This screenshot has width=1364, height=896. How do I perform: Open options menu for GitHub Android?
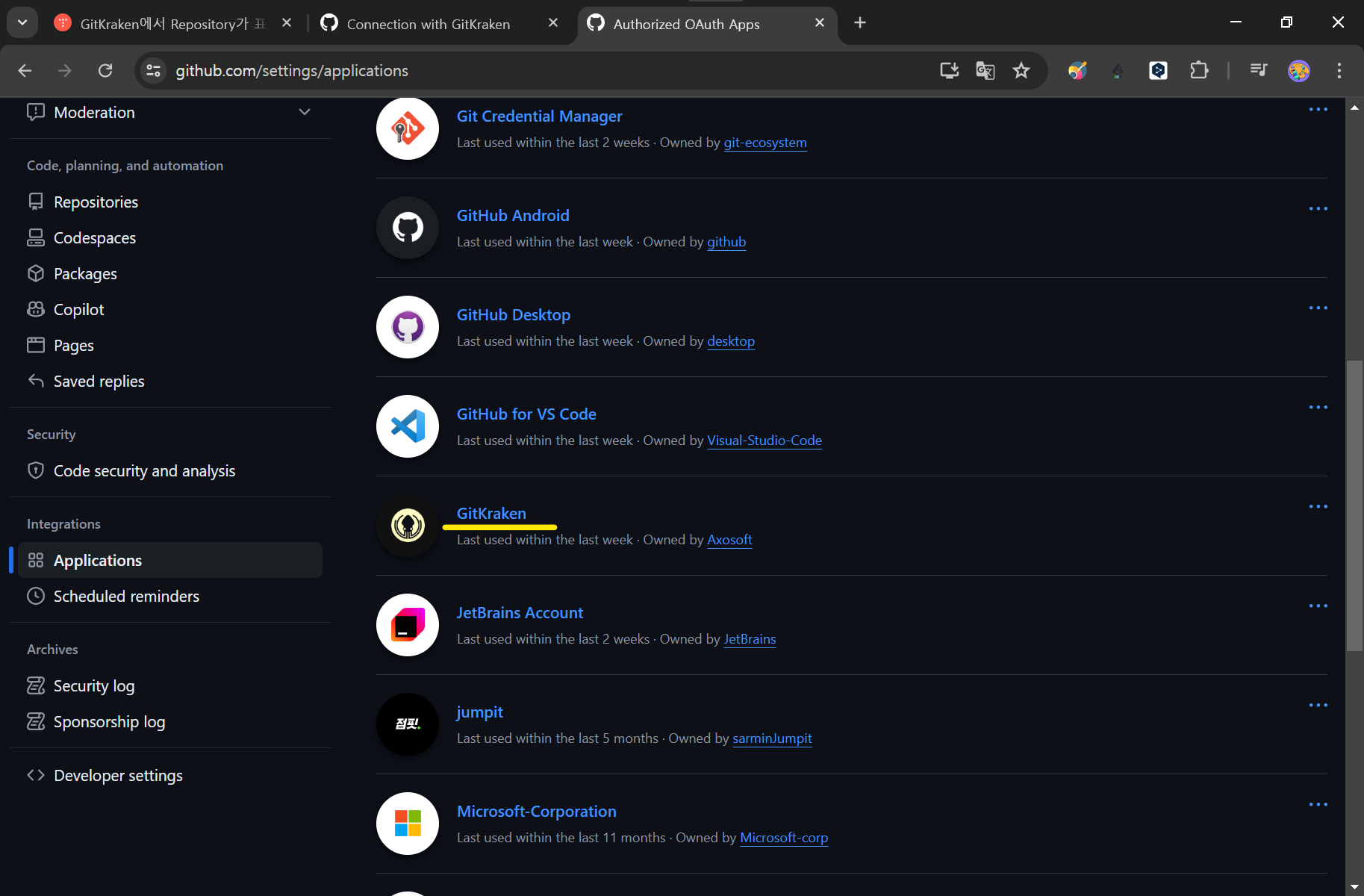coord(1318,209)
